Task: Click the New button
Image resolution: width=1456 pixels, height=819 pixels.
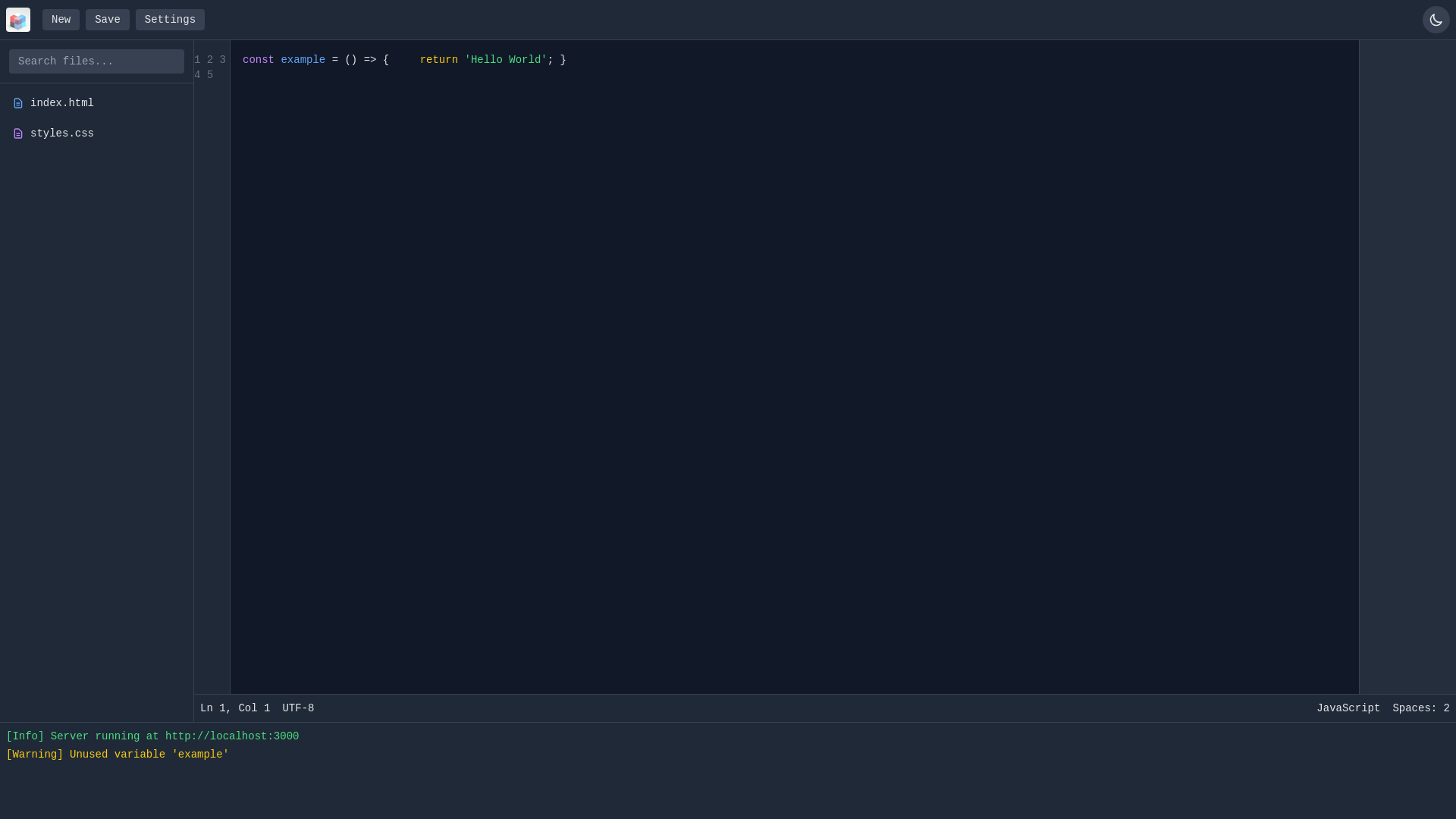Action: point(61,20)
